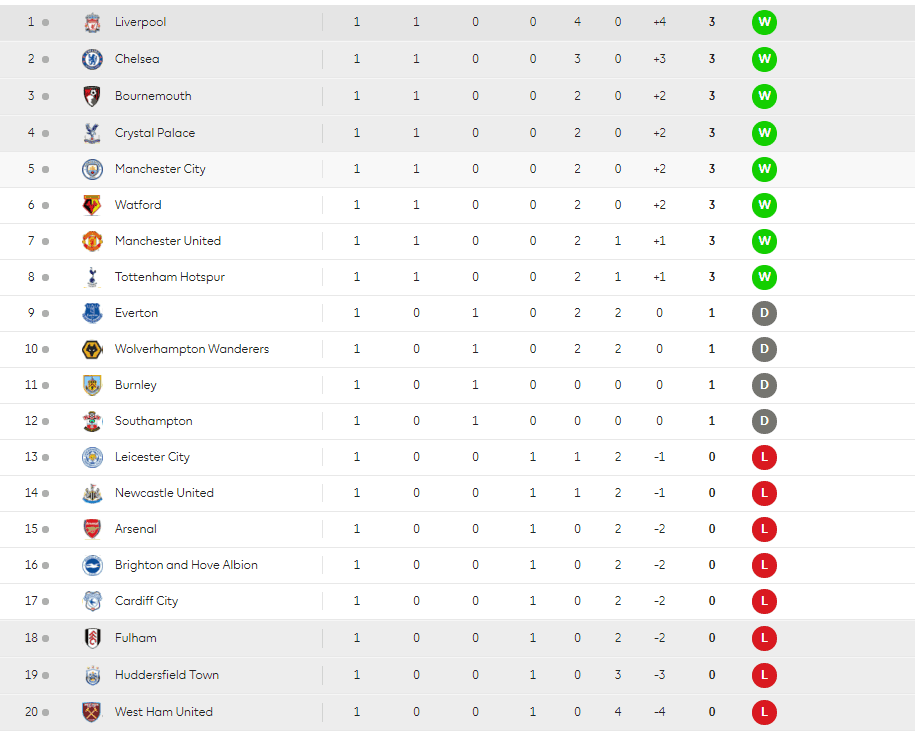Open the Crystal Palace team name
915x734 pixels.
(x=155, y=133)
